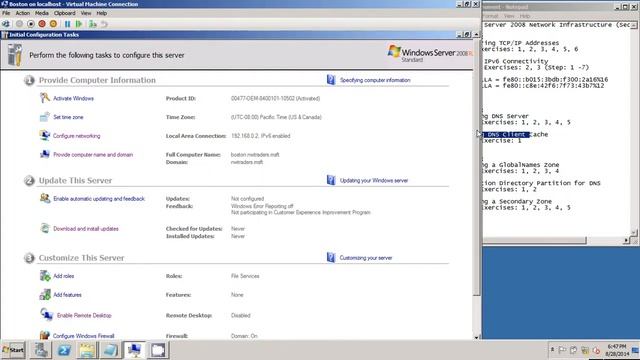Click the Notepad scroll-right arrow
The height and width of the screenshot is (360, 640).
[x=626, y=241]
